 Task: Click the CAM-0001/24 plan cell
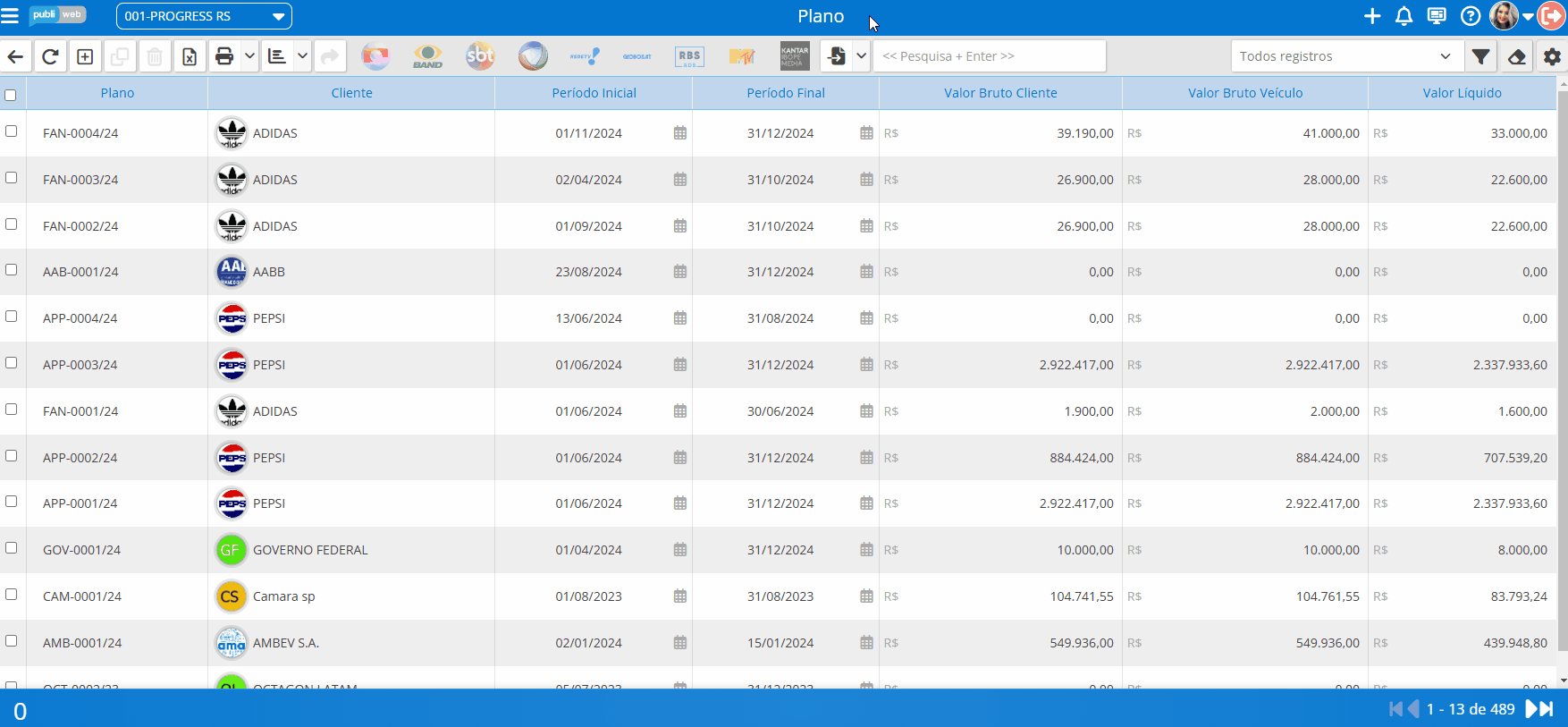(117, 596)
